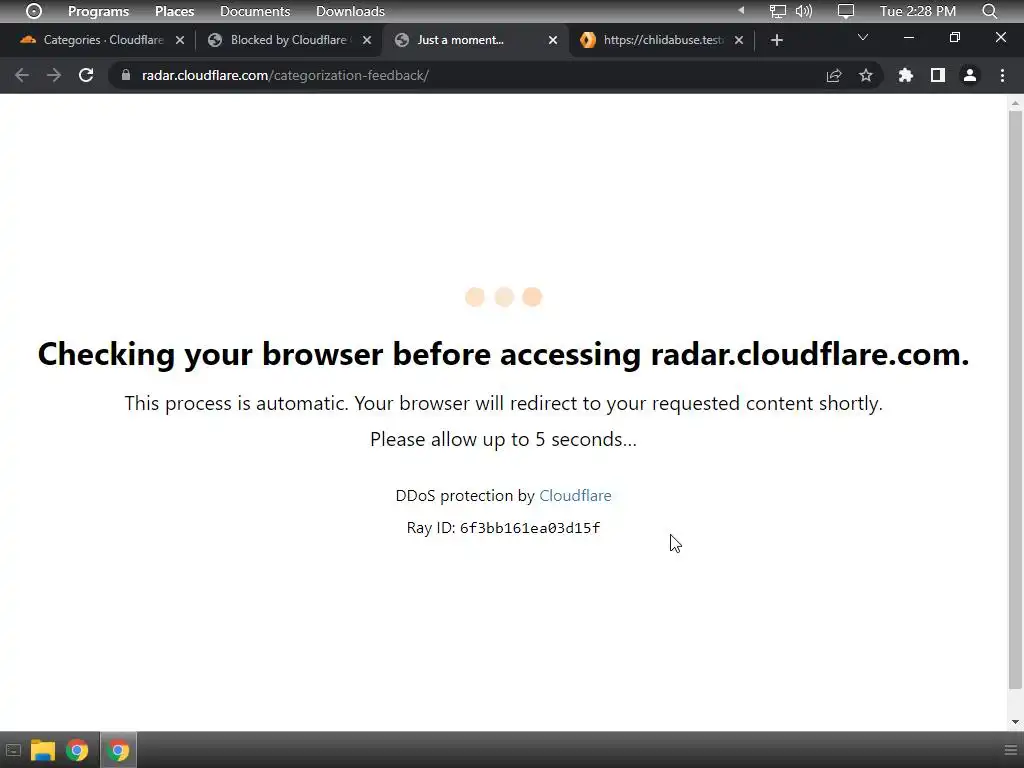Follow the Cloudflare link
1024x768 pixels.
(575, 496)
